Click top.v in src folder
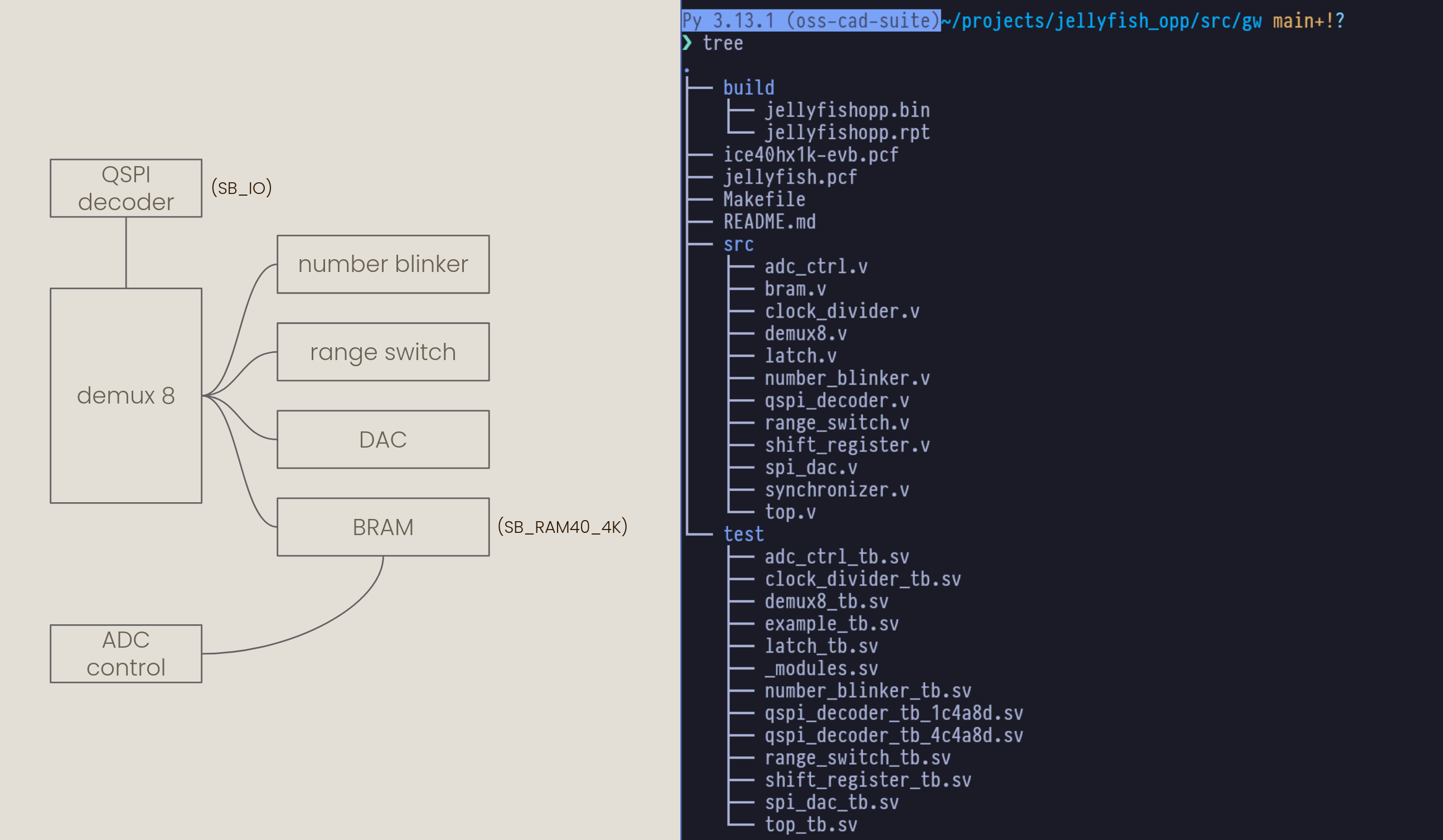Screen dimensions: 1443x840 tap(790, 512)
